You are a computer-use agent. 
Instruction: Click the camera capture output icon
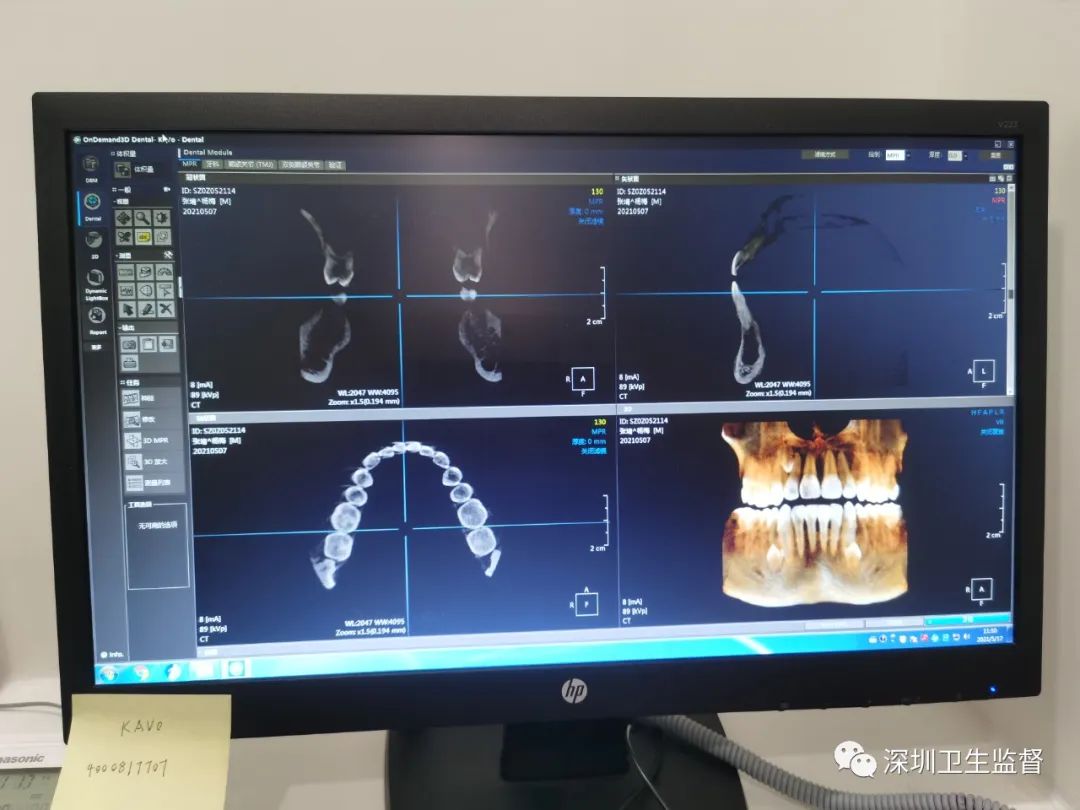(x=129, y=344)
